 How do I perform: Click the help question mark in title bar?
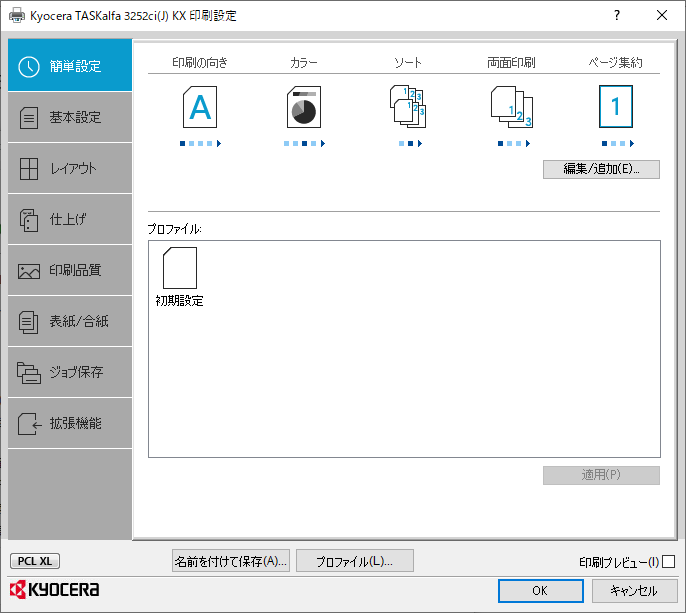tap(616, 15)
